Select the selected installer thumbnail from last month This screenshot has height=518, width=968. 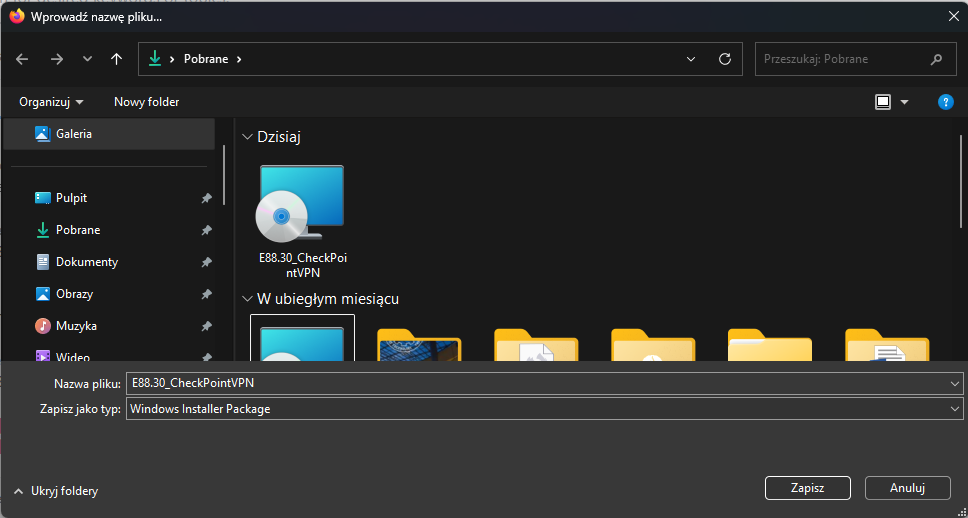[x=302, y=338]
